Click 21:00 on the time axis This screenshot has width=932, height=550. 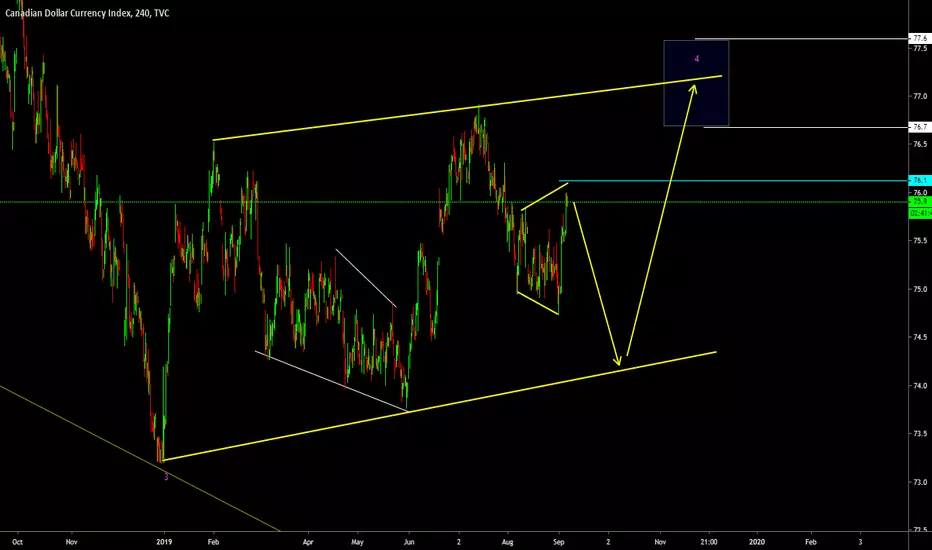click(709, 542)
